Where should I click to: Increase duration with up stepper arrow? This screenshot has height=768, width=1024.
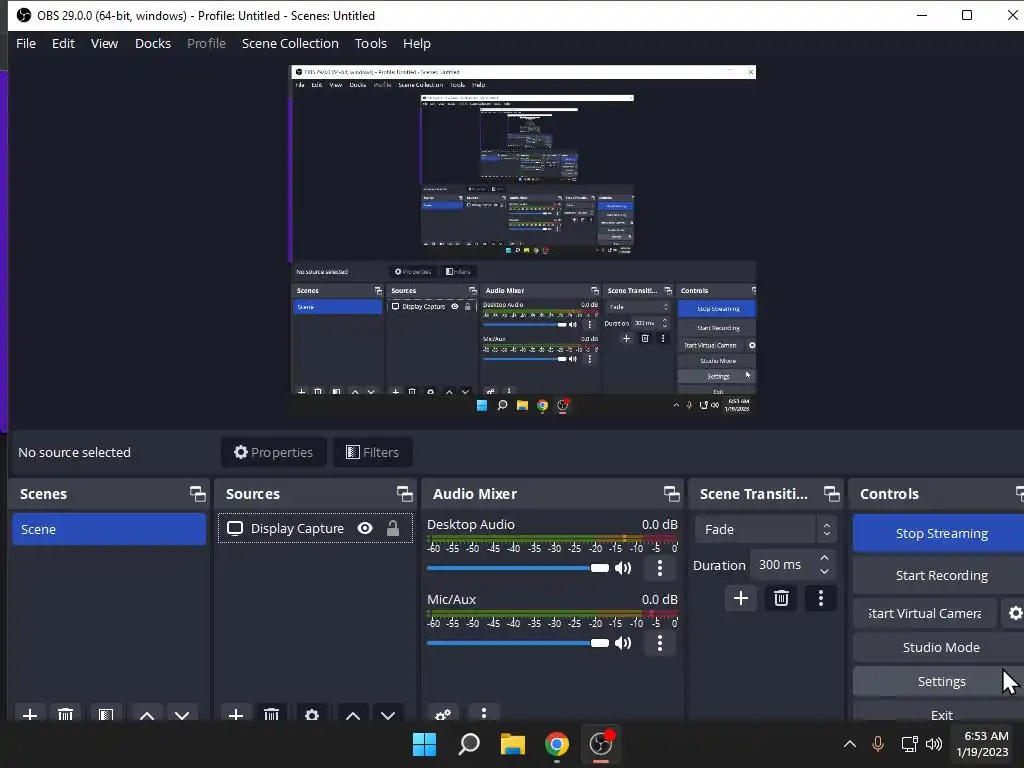[x=824, y=558]
